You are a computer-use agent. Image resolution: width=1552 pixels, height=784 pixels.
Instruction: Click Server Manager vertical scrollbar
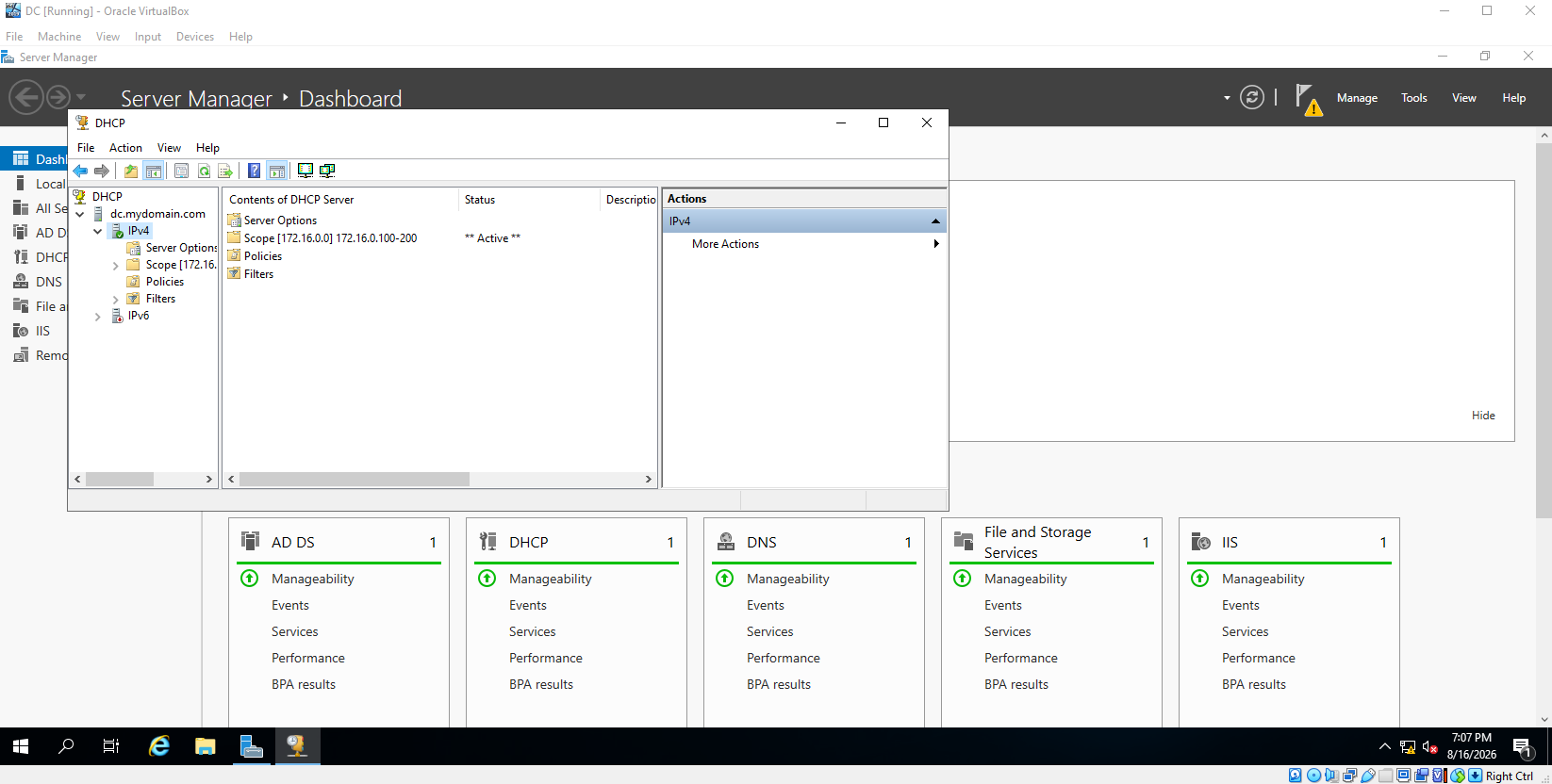click(x=1544, y=330)
